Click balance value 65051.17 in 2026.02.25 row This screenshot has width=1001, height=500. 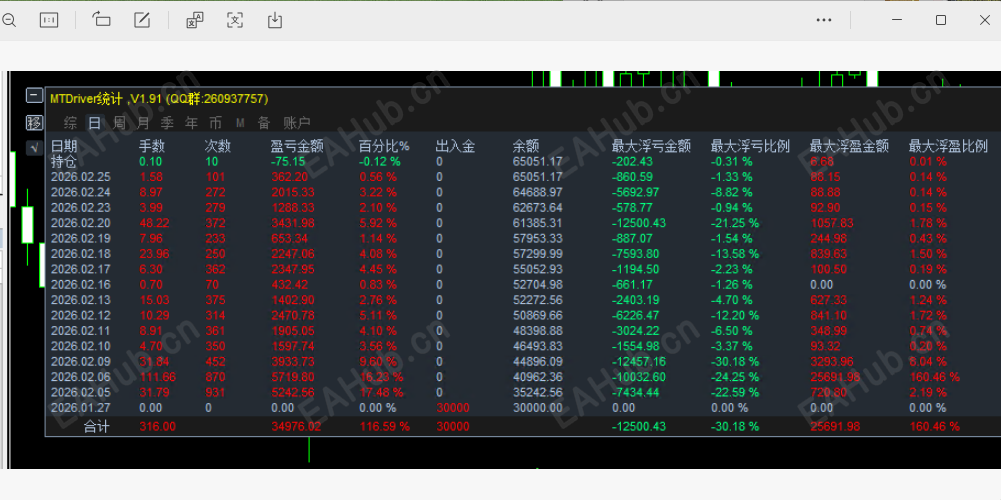pyautogui.click(x=538, y=177)
